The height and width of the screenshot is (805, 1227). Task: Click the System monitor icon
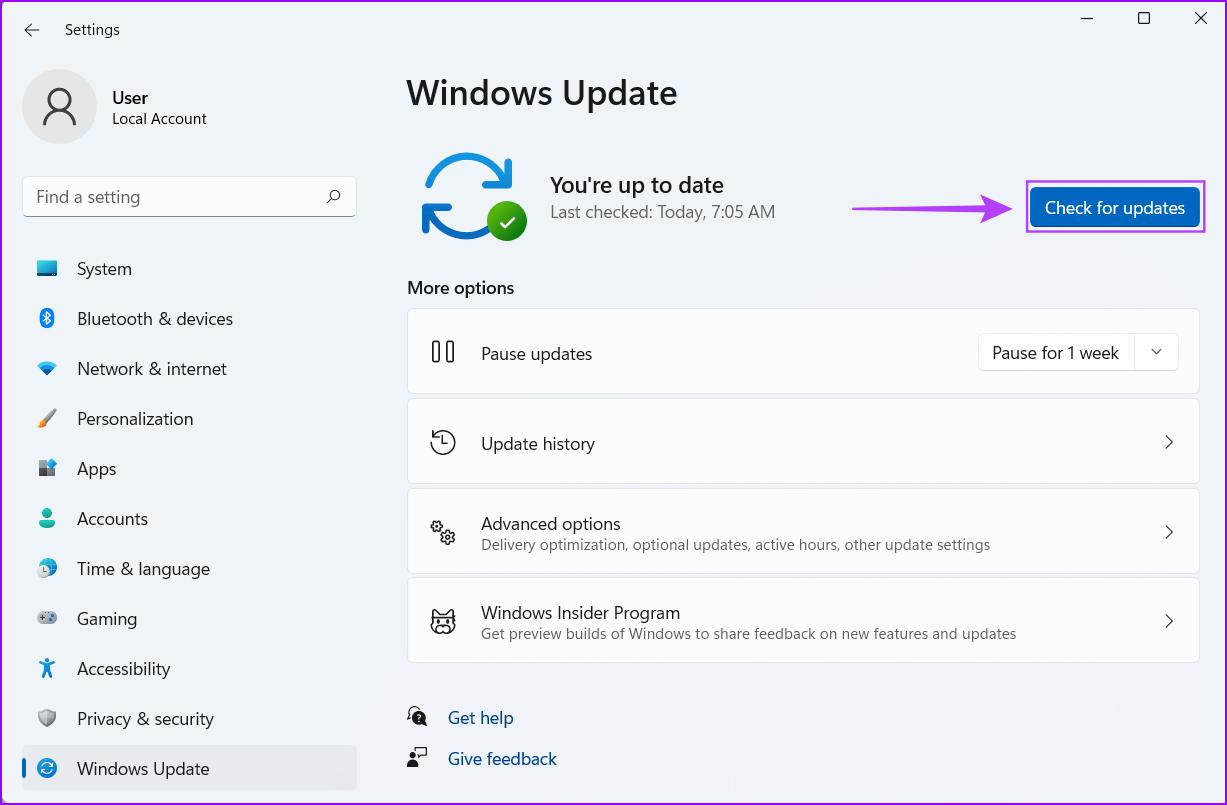click(47, 269)
